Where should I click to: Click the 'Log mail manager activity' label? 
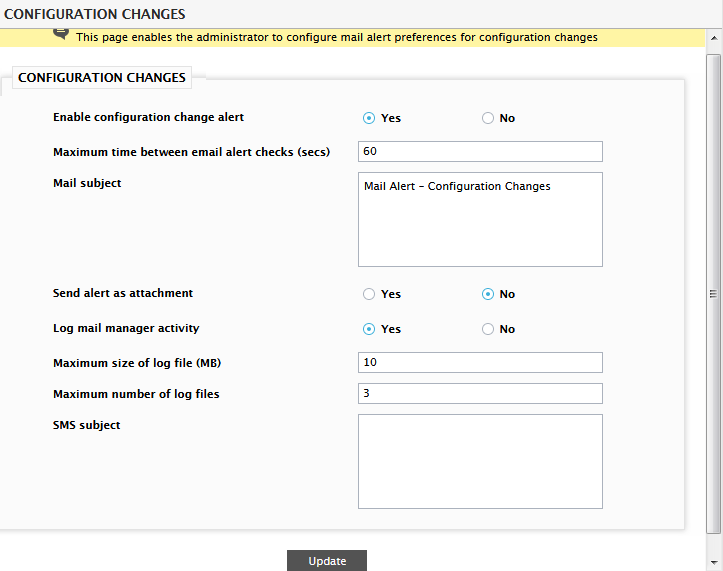tap(126, 328)
